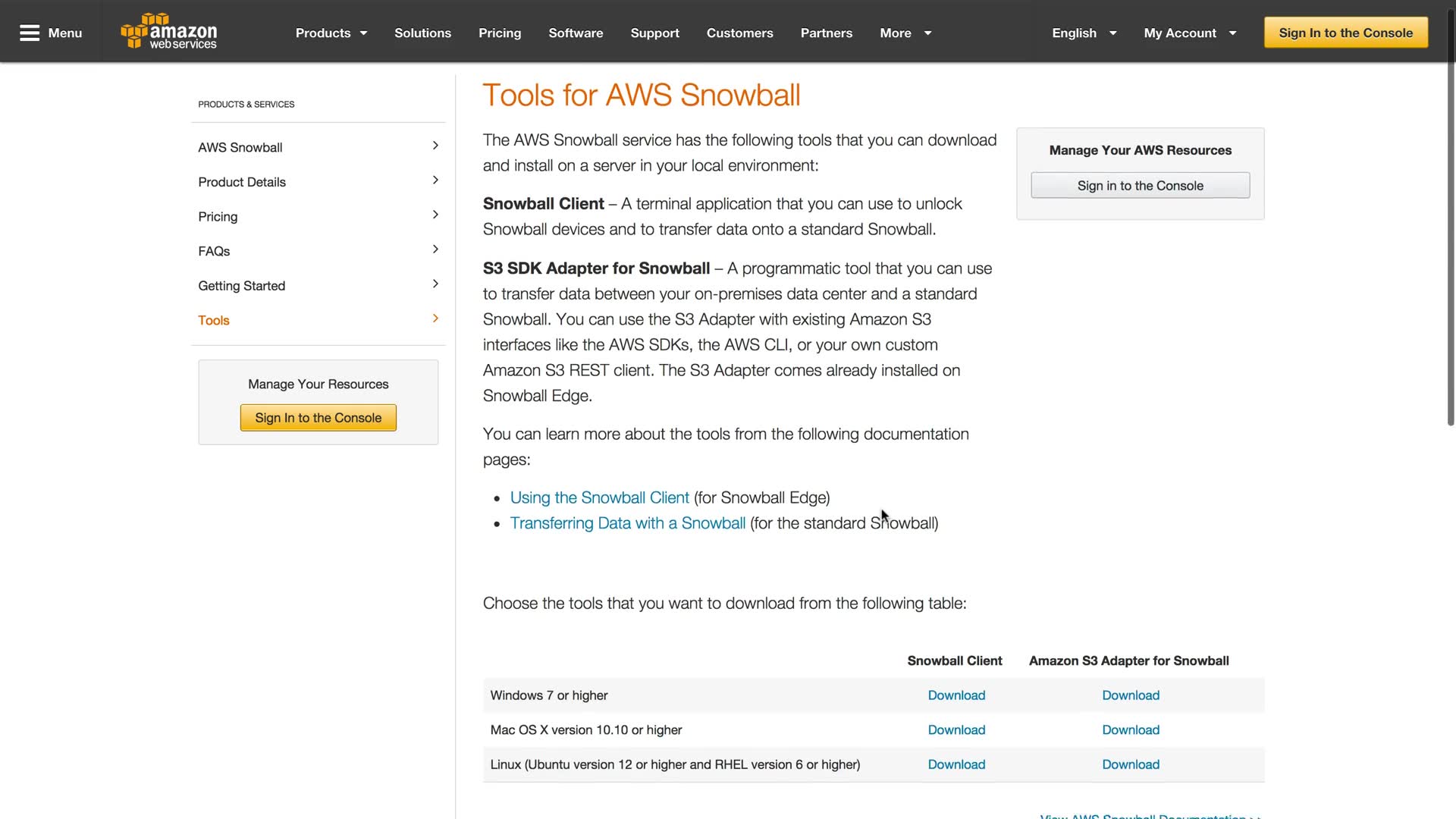Screen dimensions: 1456x819
Task: Expand the More dropdown in navbar
Action: coord(905,33)
